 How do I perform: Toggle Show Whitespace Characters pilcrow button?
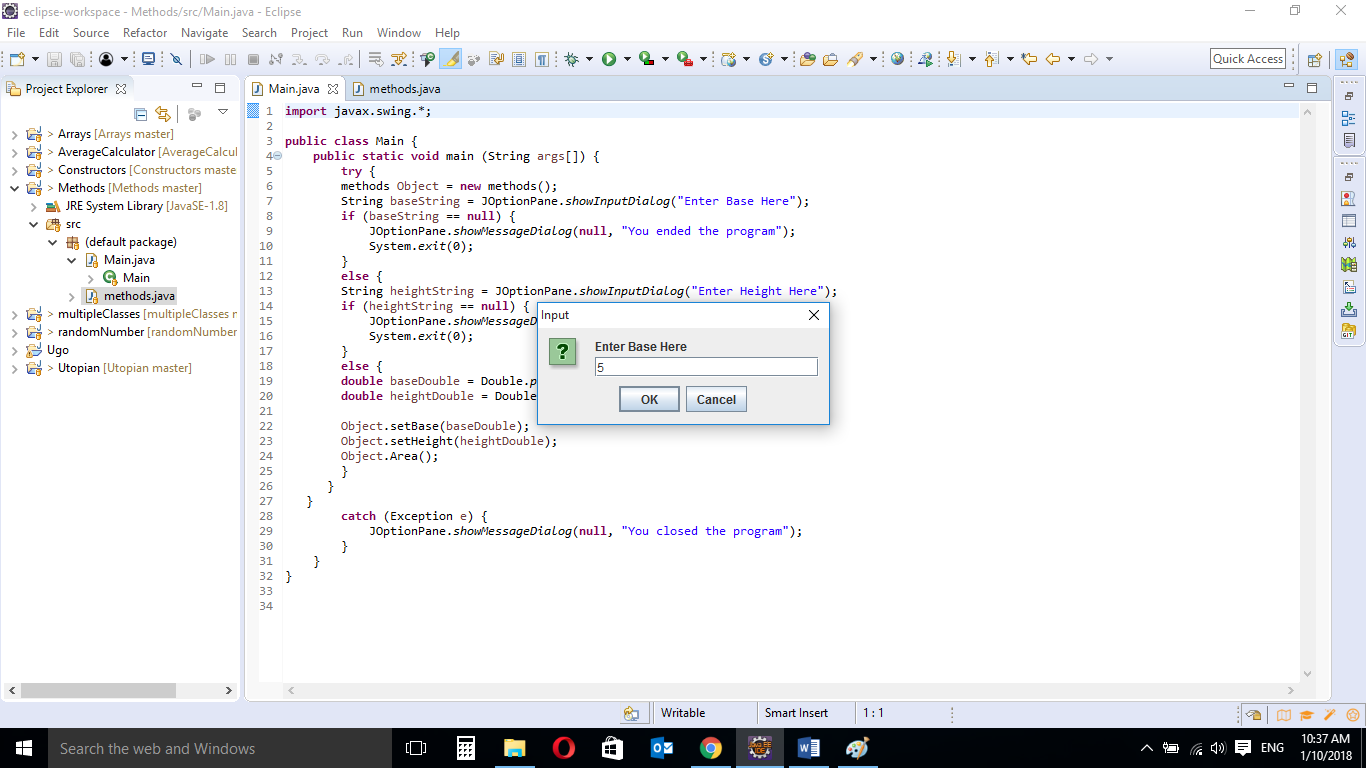tap(541, 59)
